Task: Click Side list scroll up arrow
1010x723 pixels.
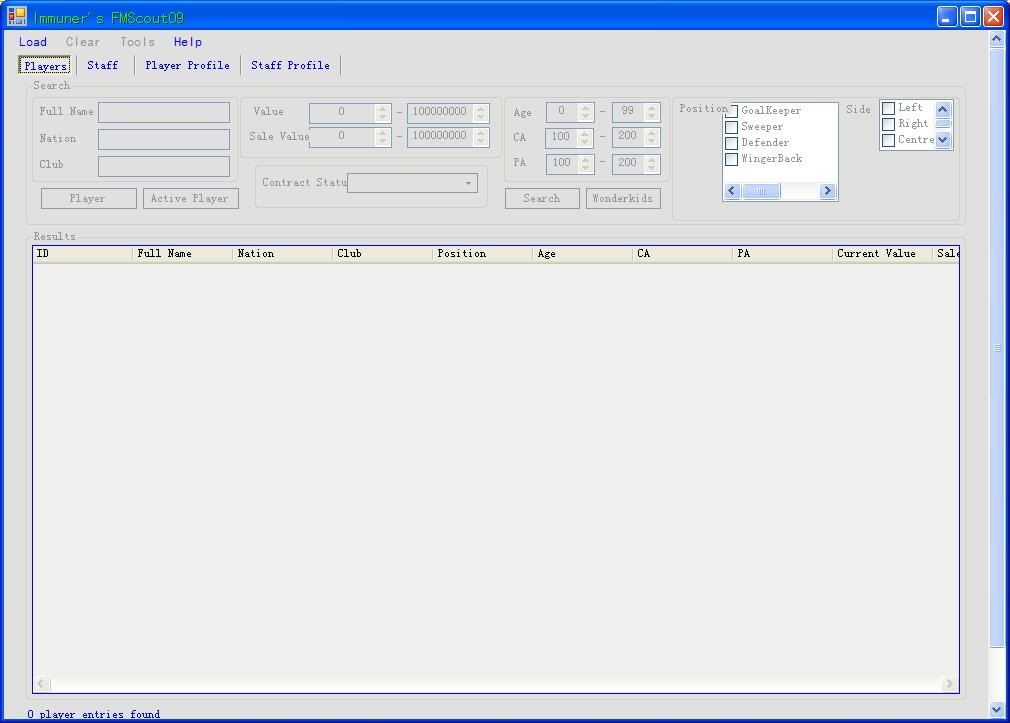Action: click(943, 109)
